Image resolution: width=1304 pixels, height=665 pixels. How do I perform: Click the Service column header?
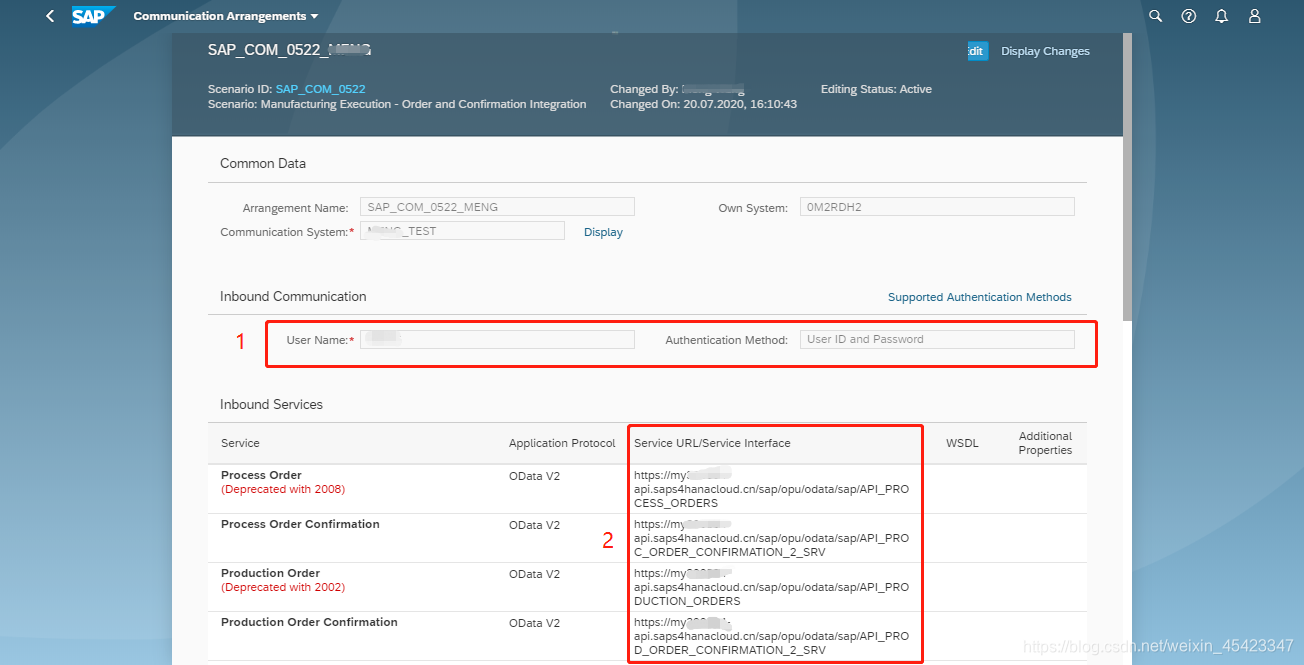[x=240, y=443]
